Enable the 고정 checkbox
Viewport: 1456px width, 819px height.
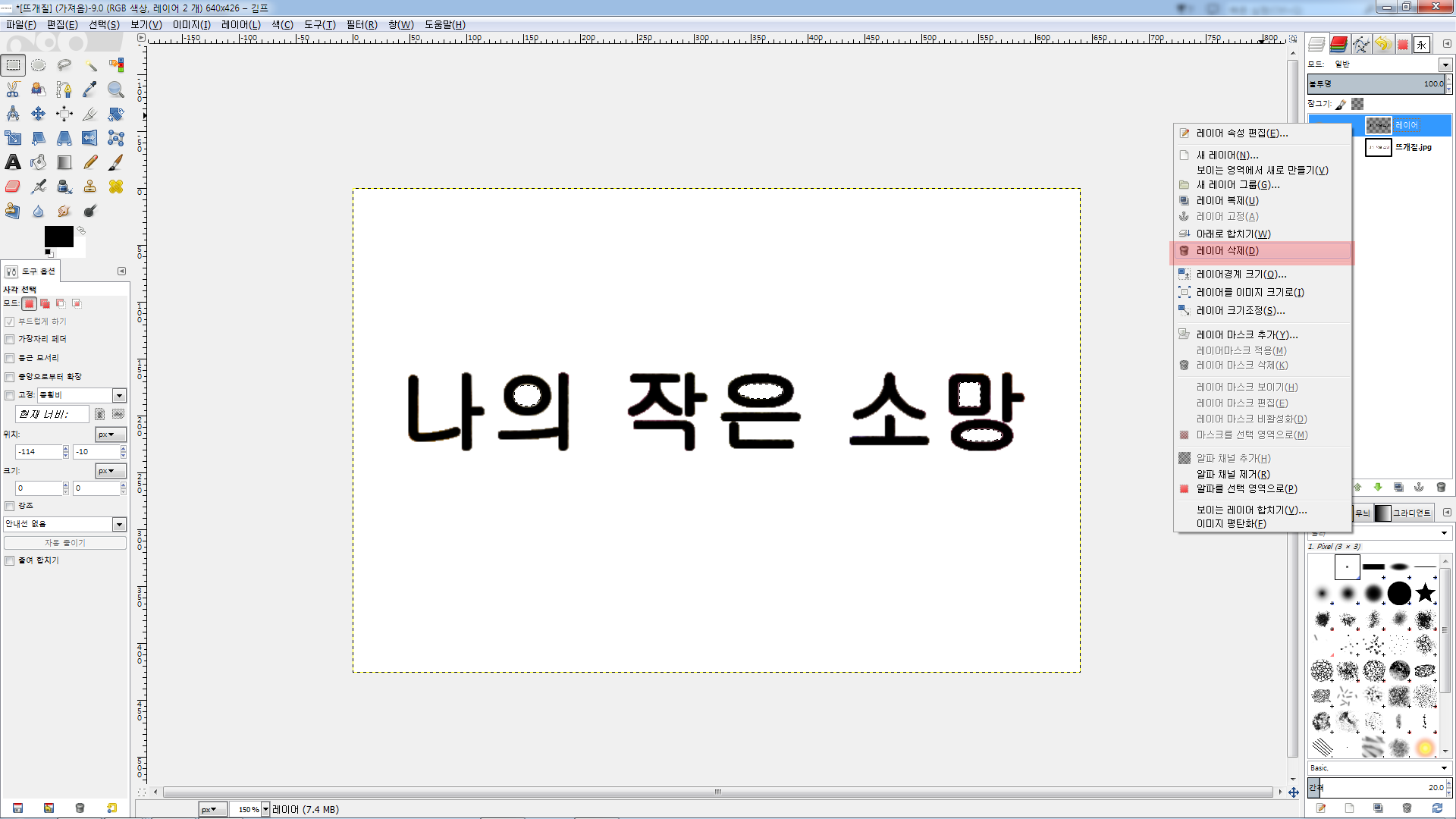(10, 395)
